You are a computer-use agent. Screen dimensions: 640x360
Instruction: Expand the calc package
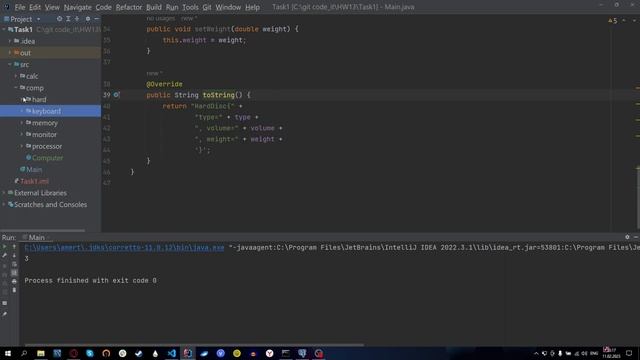16,76
